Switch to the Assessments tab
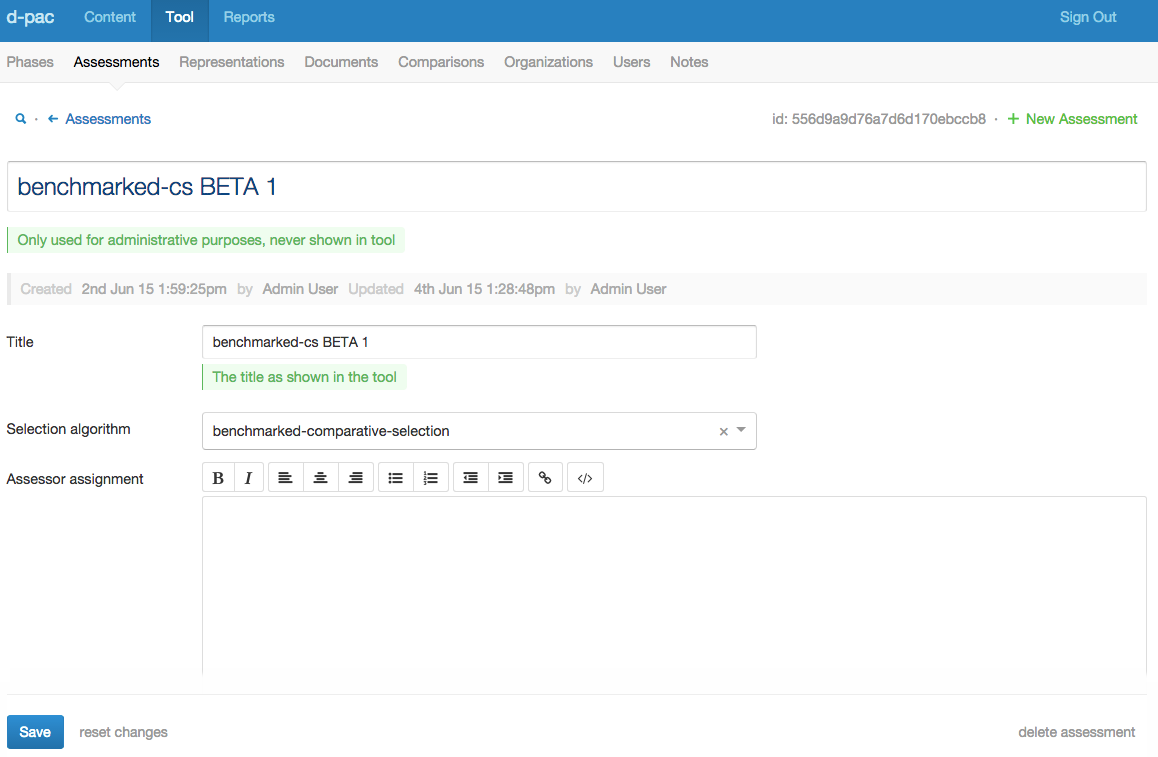 coord(116,62)
